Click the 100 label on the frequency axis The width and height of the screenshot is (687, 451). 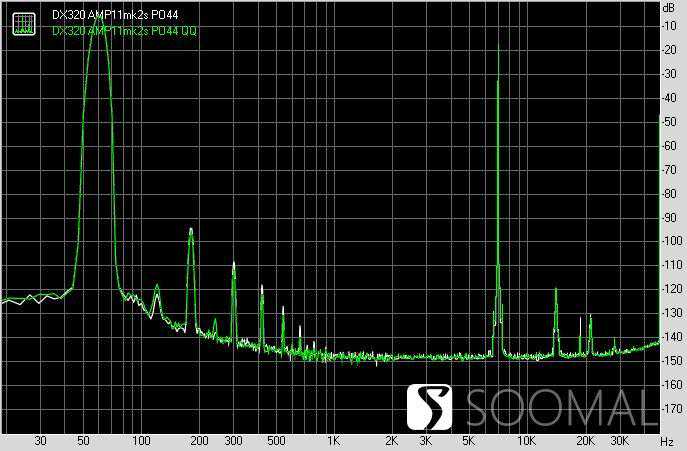(x=141, y=440)
